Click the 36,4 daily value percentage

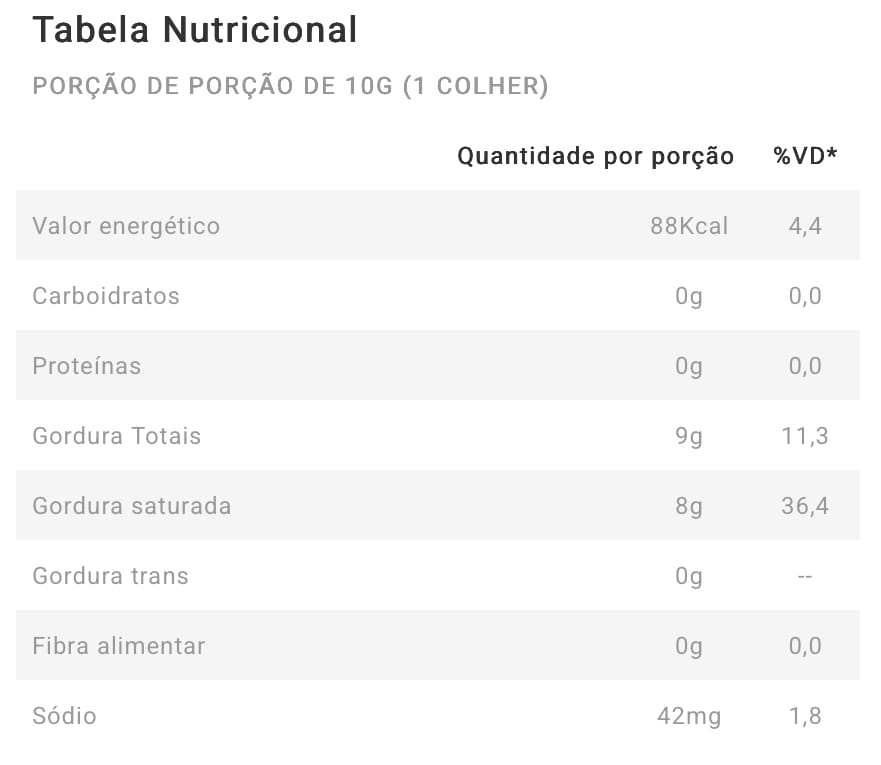pos(805,506)
